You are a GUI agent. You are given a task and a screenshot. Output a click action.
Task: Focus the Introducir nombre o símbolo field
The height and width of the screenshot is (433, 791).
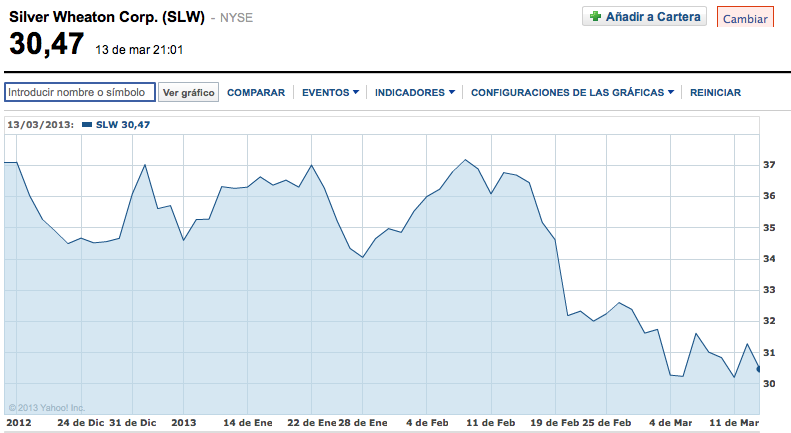pos(80,92)
